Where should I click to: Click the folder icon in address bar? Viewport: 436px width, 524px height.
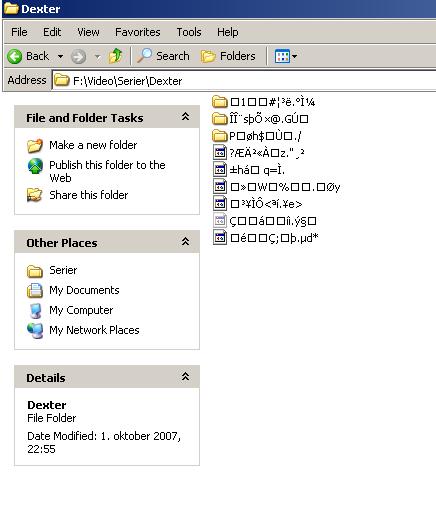62,80
